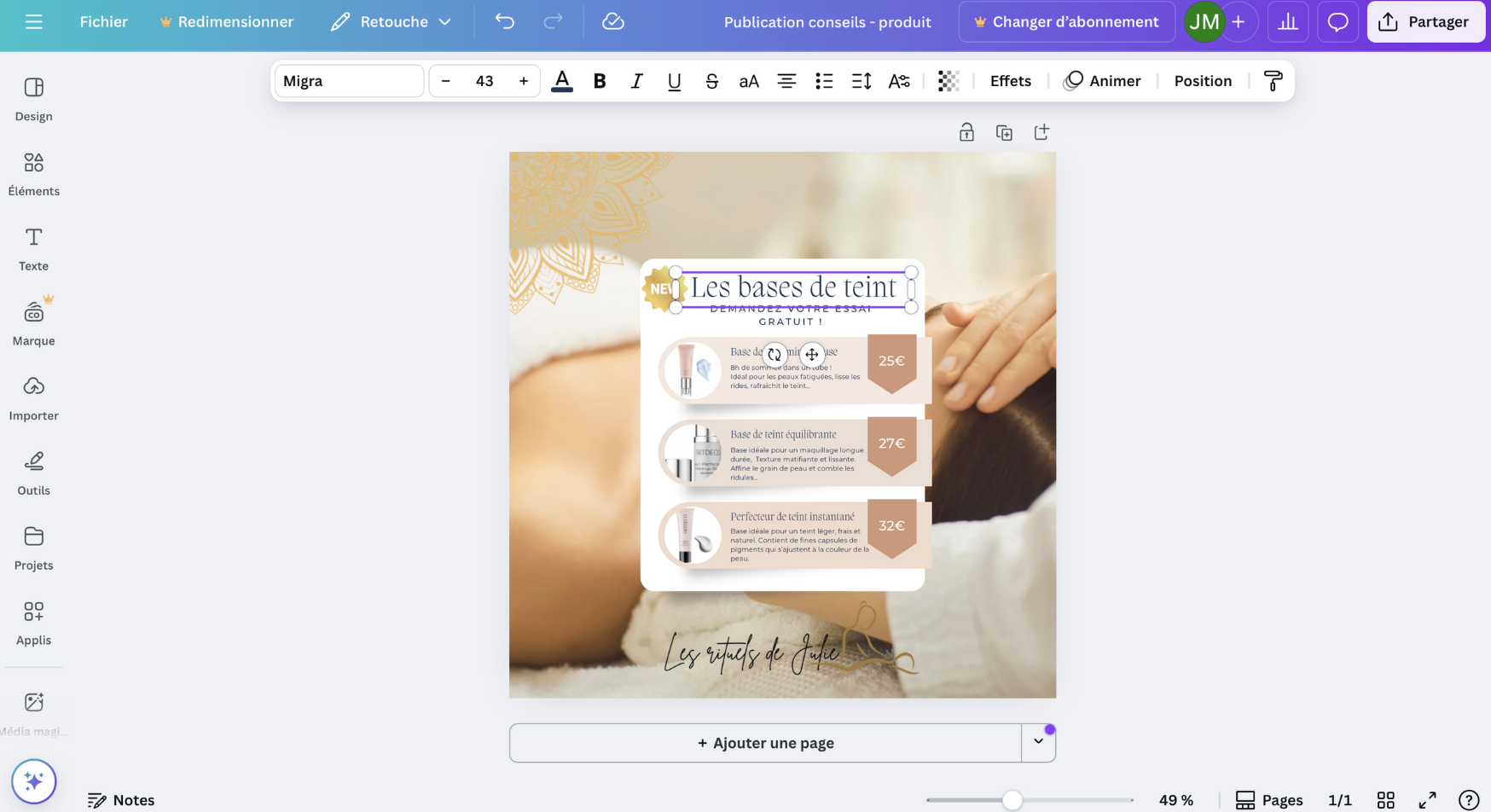Check the cloud save status icon
The image size is (1491, 812).
click(x=612, y=22)
